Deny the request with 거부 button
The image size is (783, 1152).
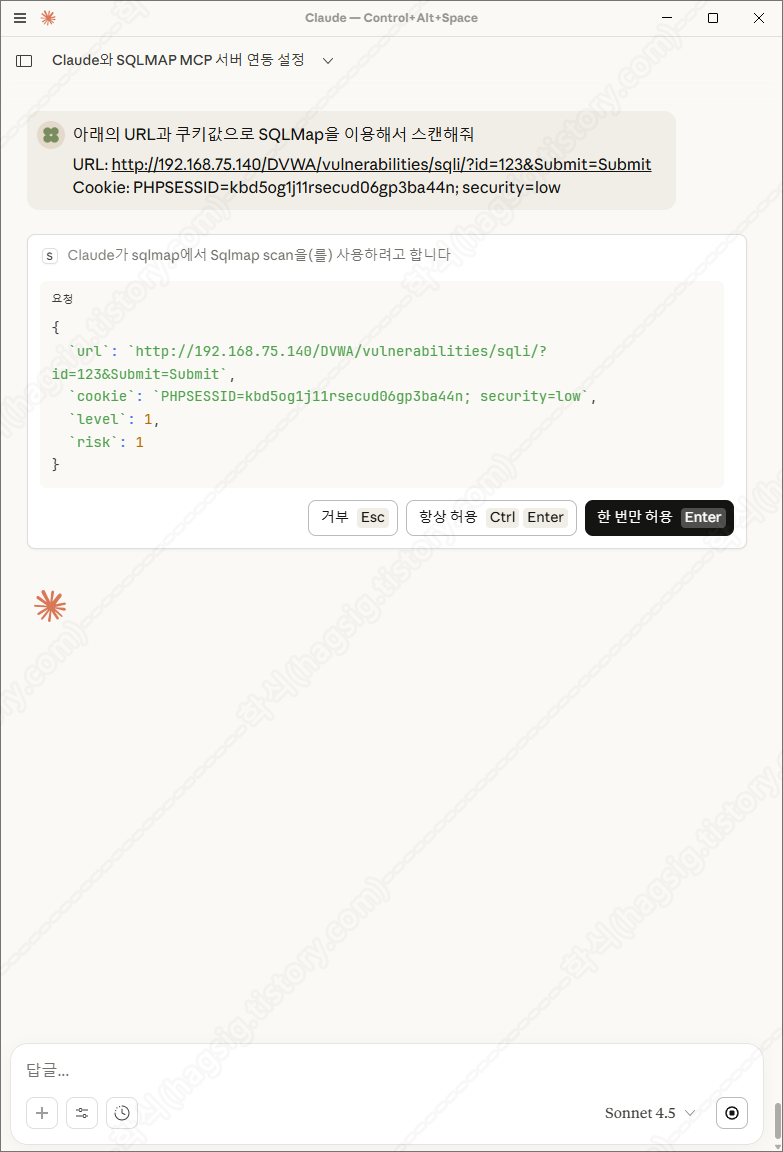click(353, 517)
